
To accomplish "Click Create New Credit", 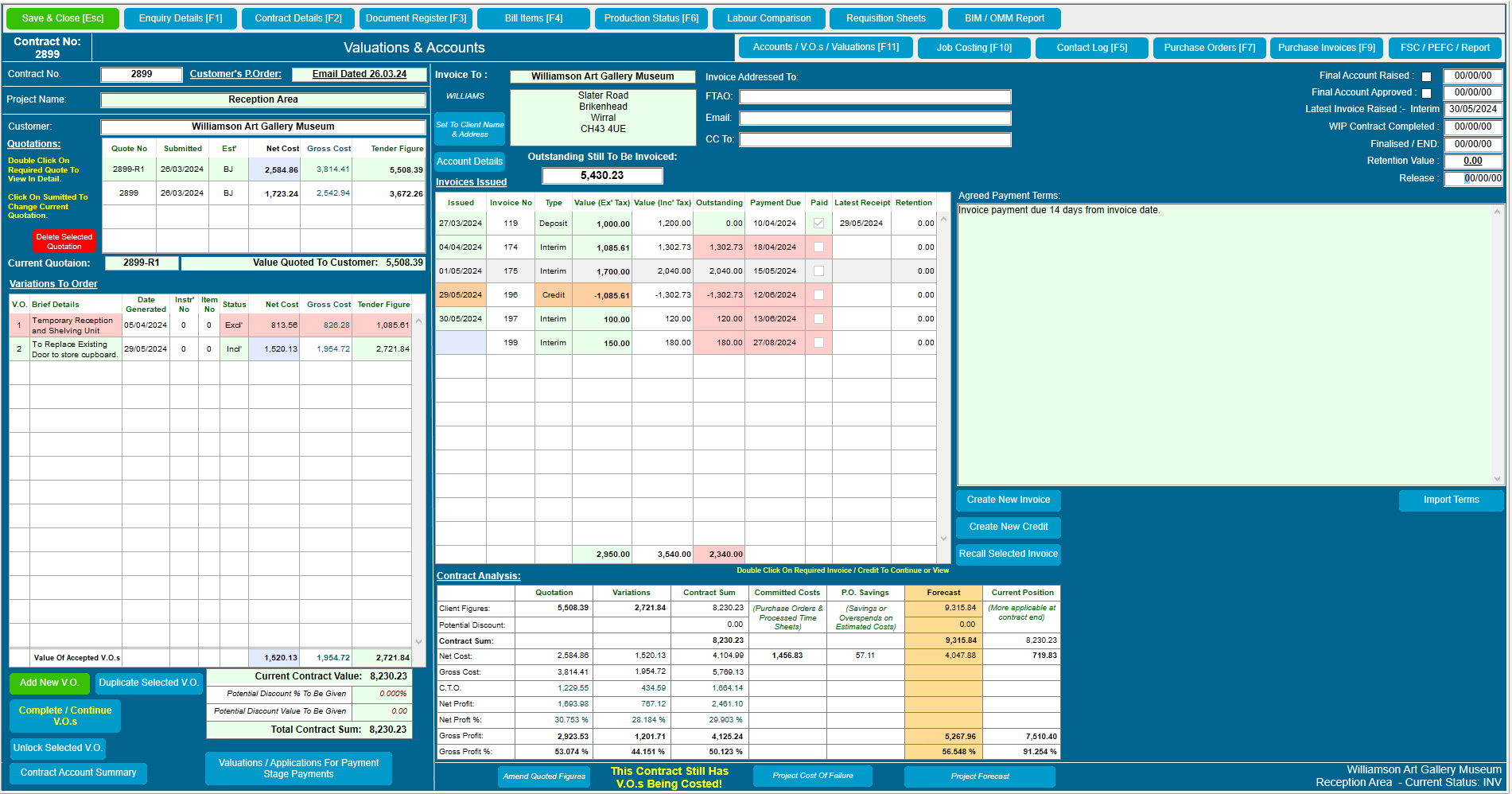I will (1008, 527).
